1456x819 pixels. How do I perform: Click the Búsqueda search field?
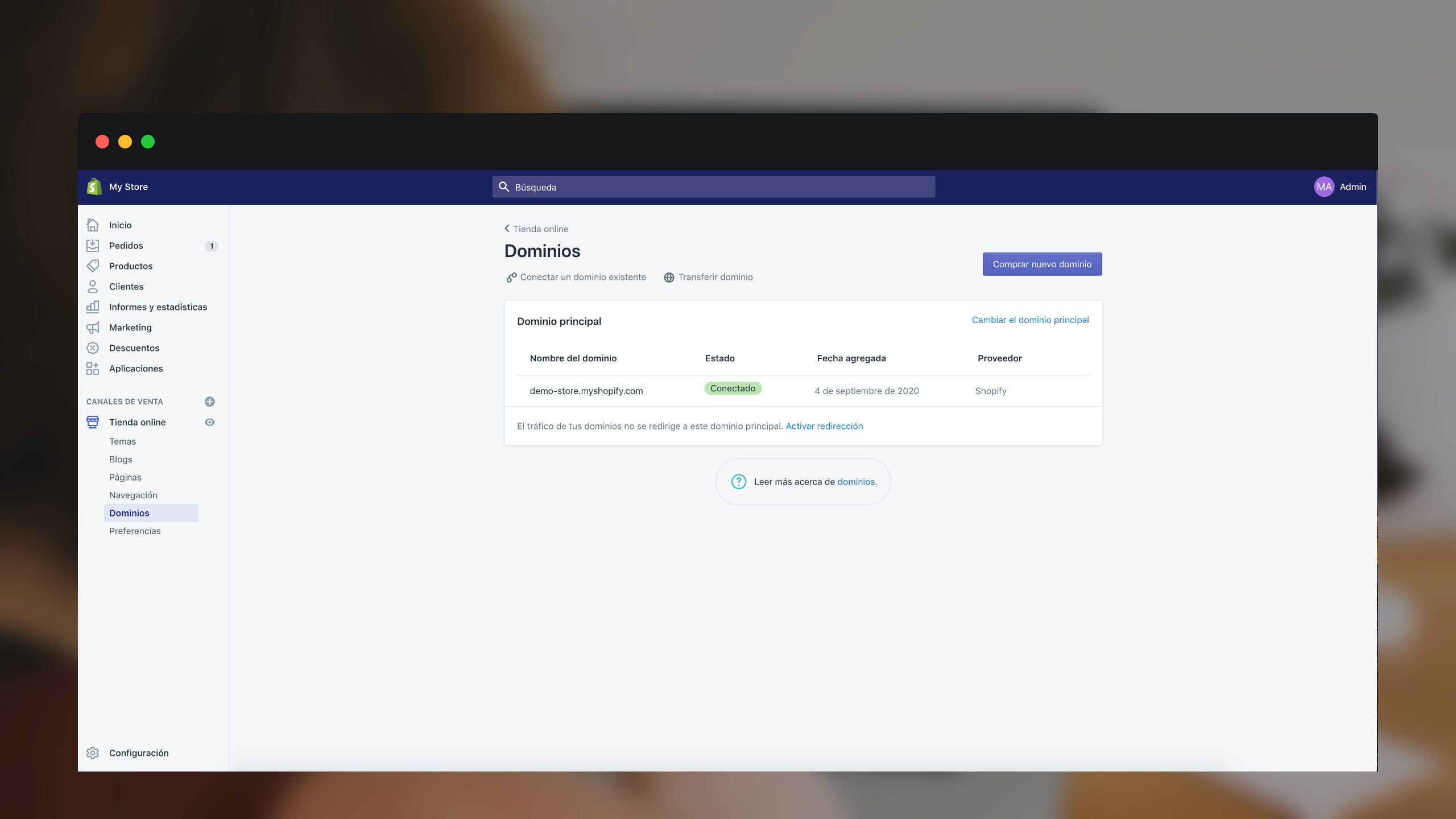714,187
